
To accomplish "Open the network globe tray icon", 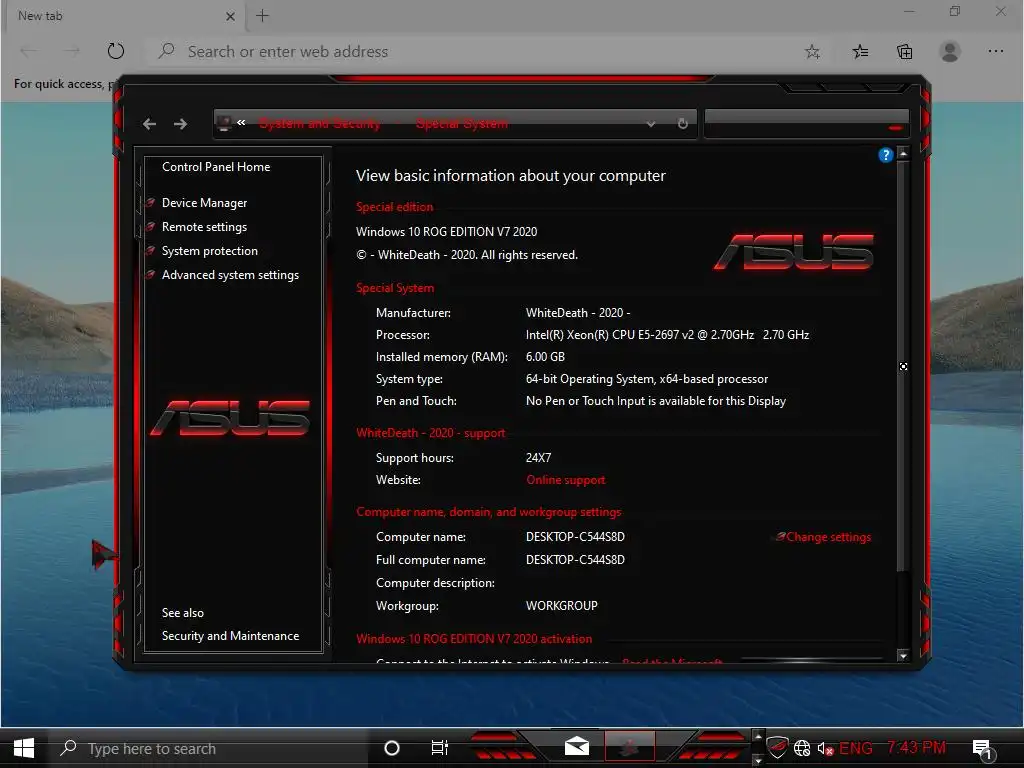I will point(802,748).
